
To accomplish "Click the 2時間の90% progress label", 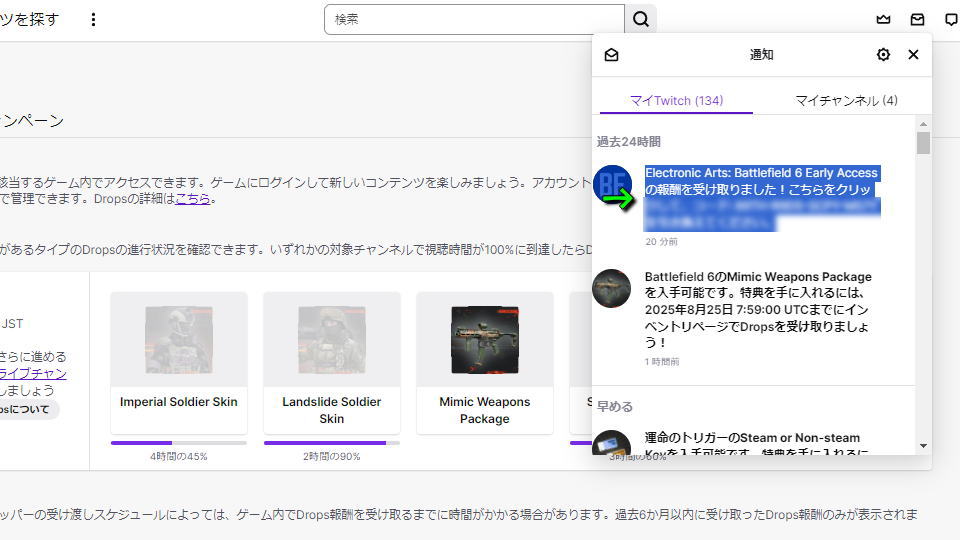I will pos(332,456).
